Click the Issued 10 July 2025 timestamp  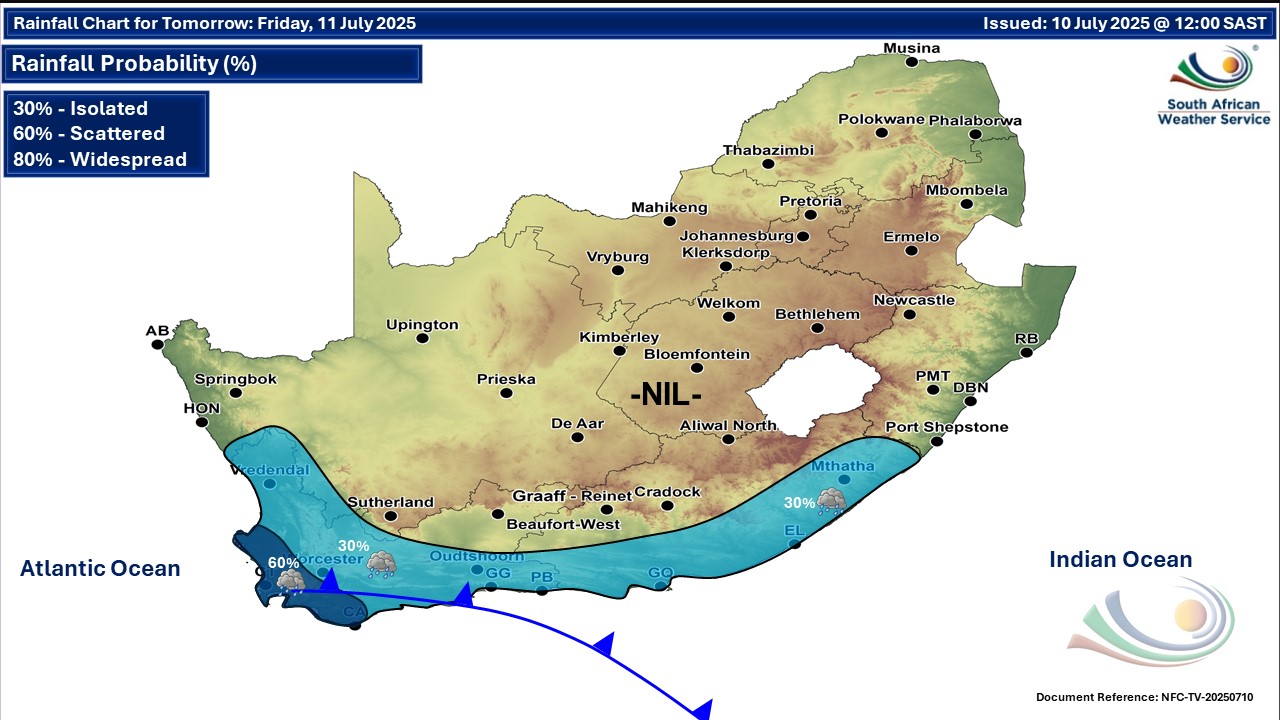point(1124,23)
